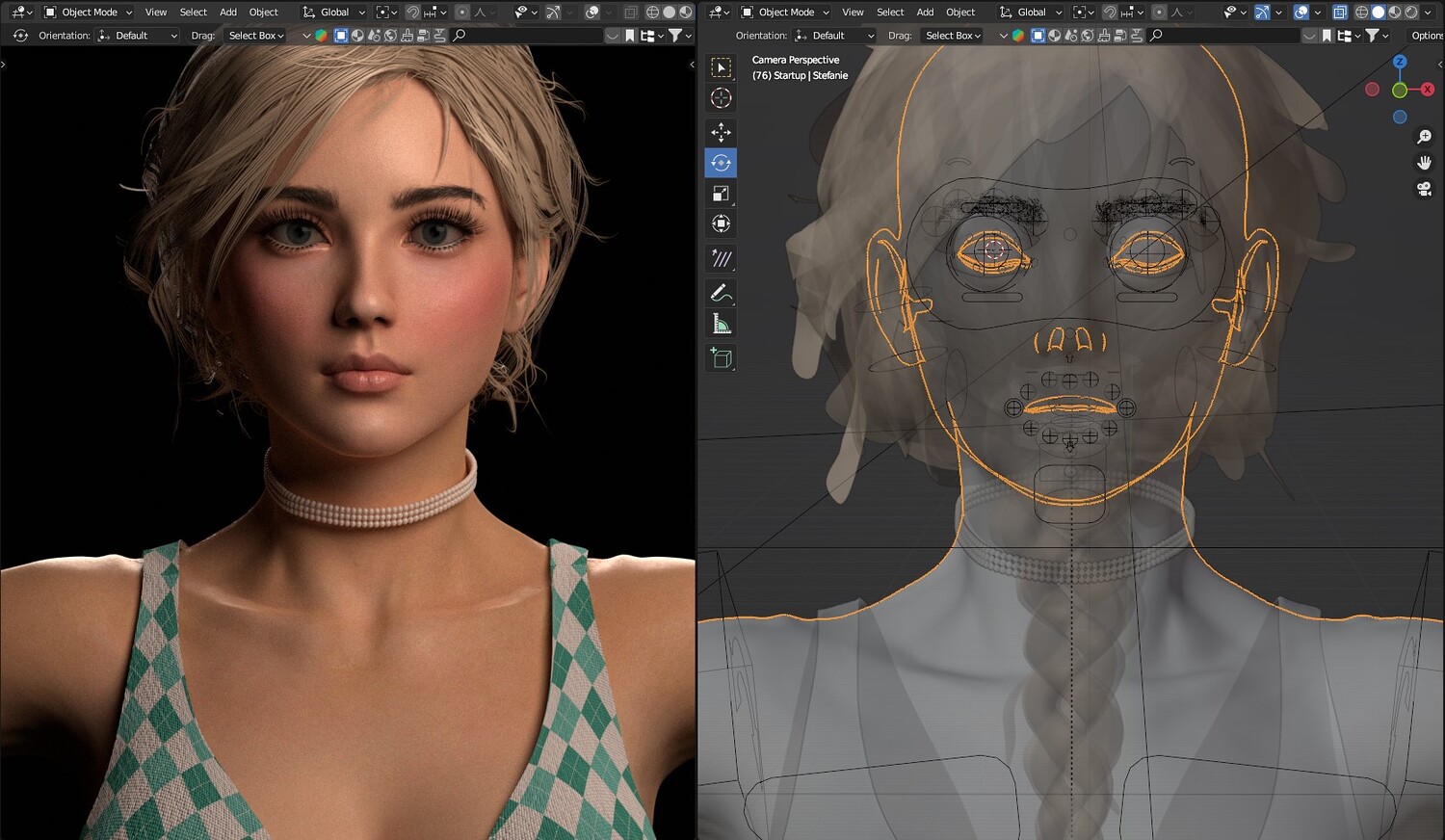The height and width of the screenshot is (840, 1445).
Task: Choose the Move tool
Action: (721, 132)
